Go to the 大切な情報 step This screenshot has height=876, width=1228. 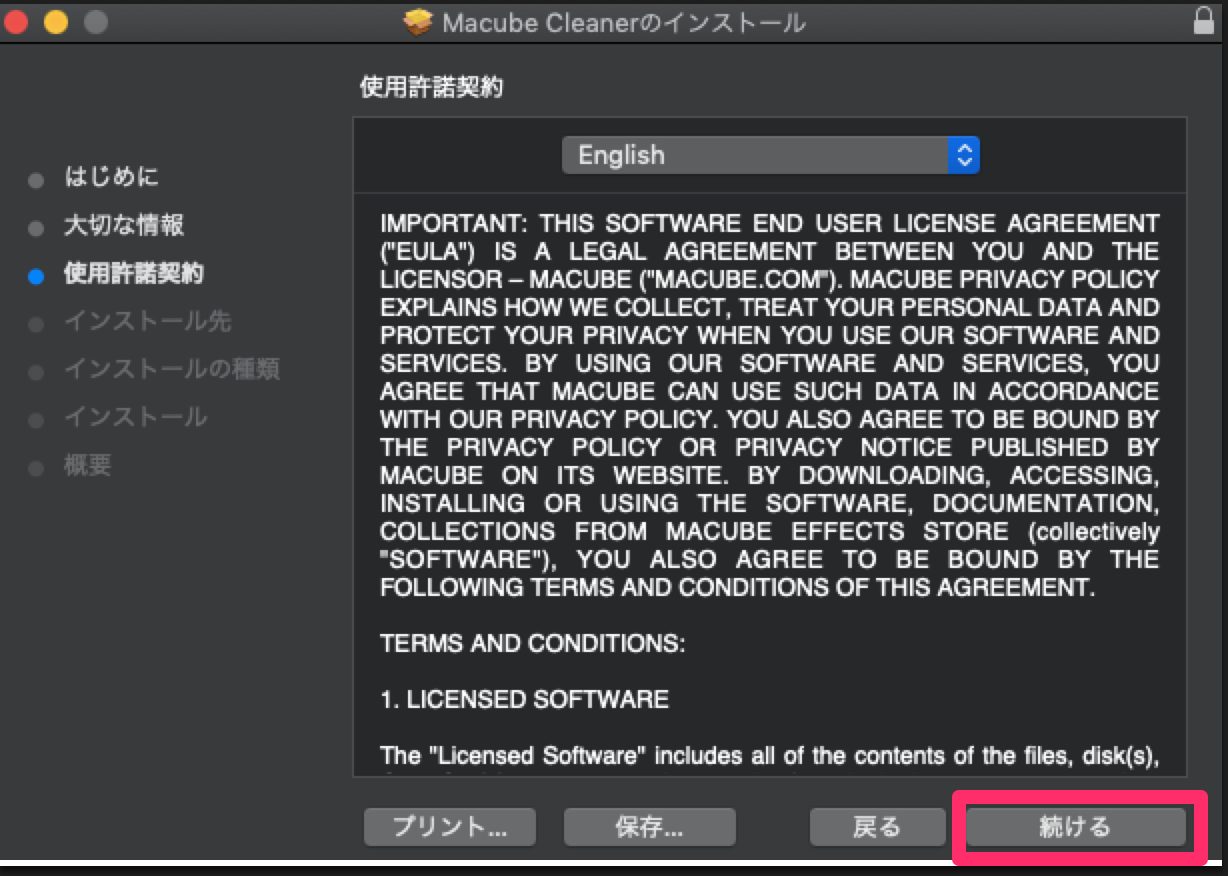pos(124,226)
